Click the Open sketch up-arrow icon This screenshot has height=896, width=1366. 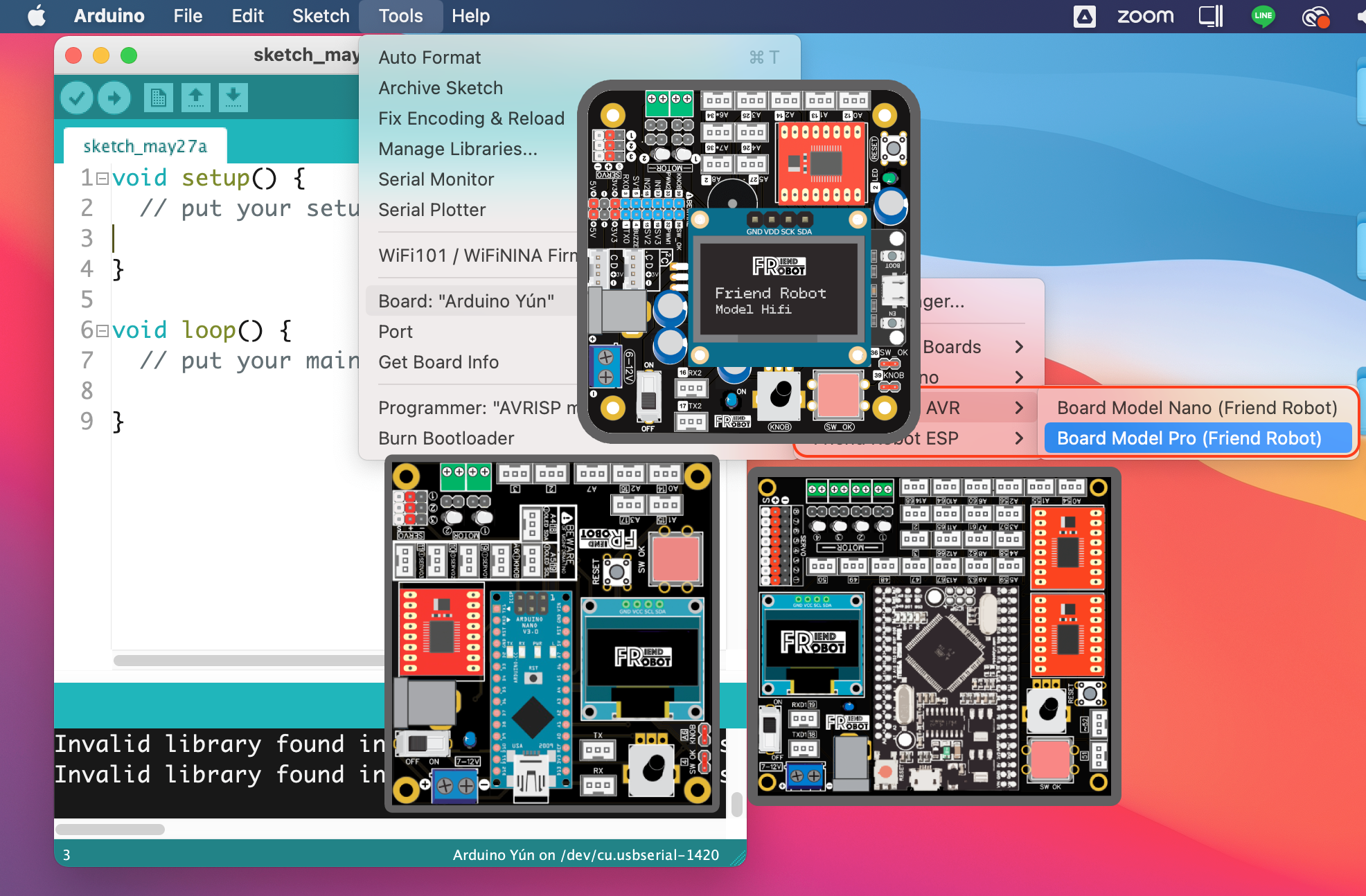point(196,98)
